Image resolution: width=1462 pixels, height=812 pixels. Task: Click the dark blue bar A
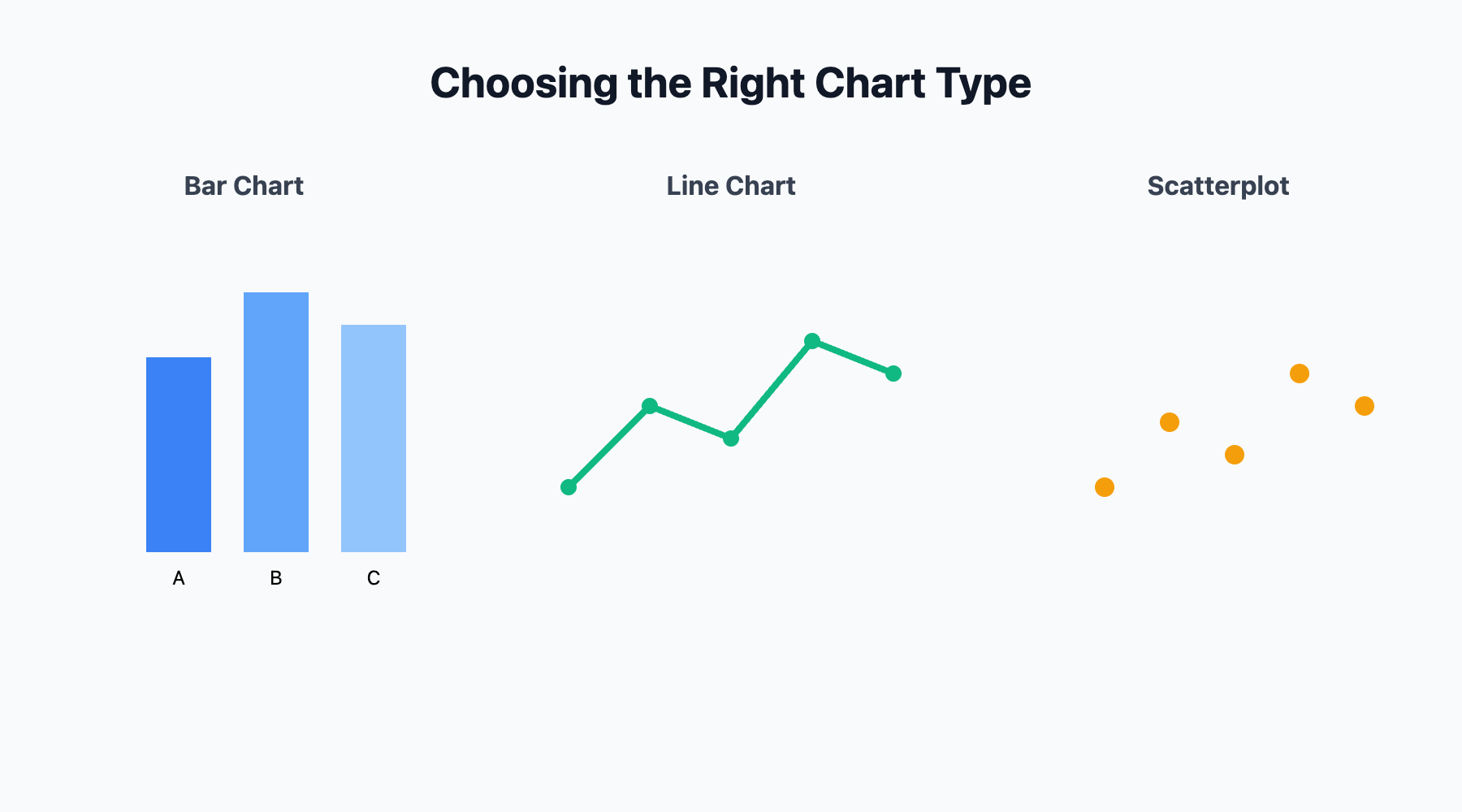[179, 455]
